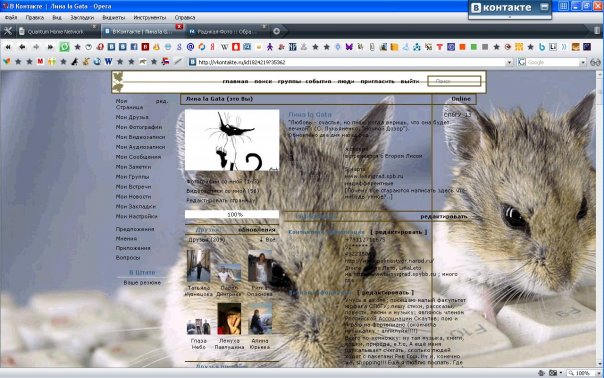Click the Rewind double-arrow navigation icon
The image size is (604, 378).
click(x=8, y=47)
